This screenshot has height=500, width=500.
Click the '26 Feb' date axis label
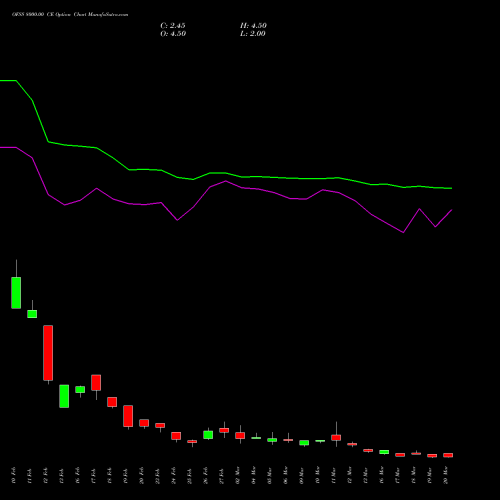tap(206, 476)
